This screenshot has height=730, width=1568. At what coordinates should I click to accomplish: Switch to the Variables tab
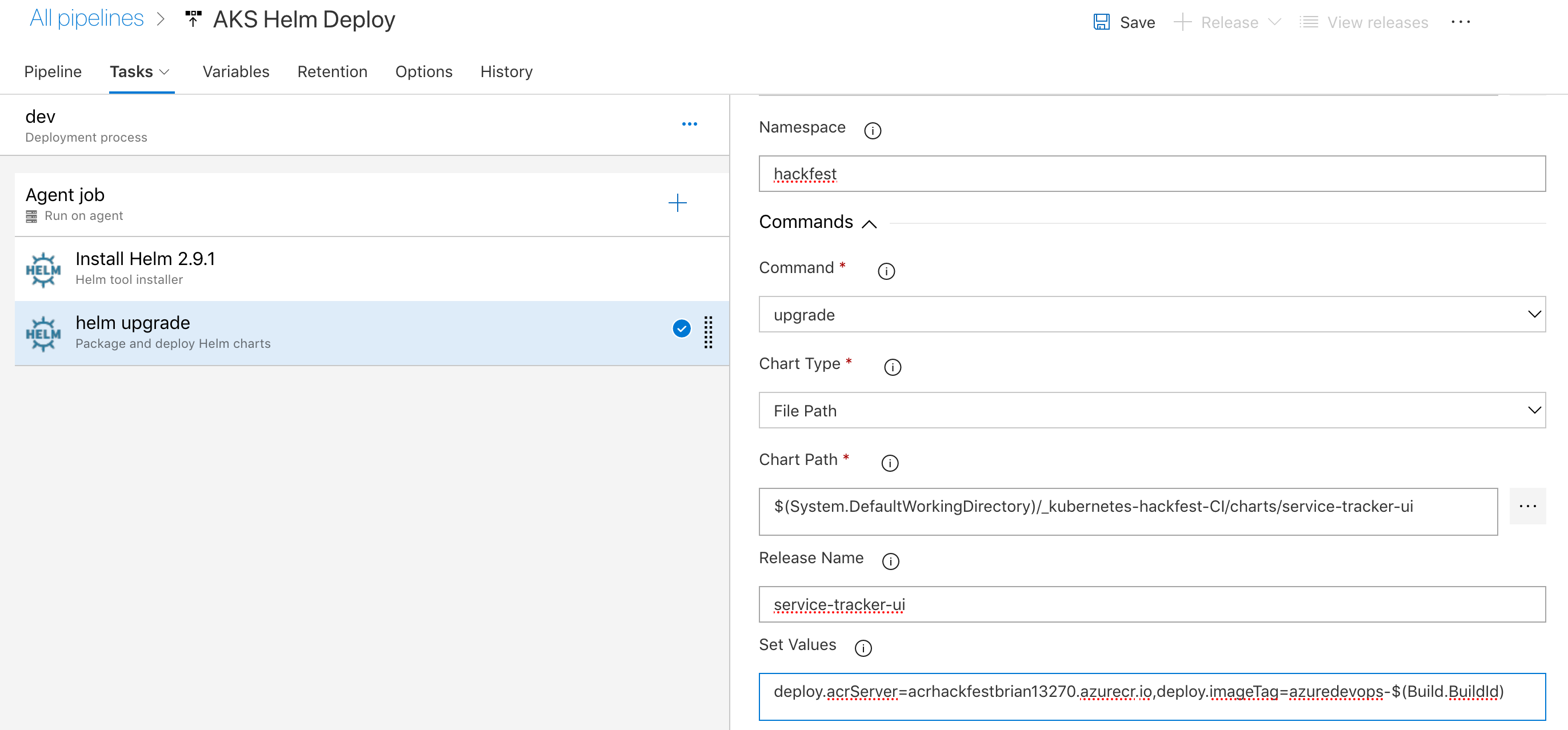click(x=236, y=71)
